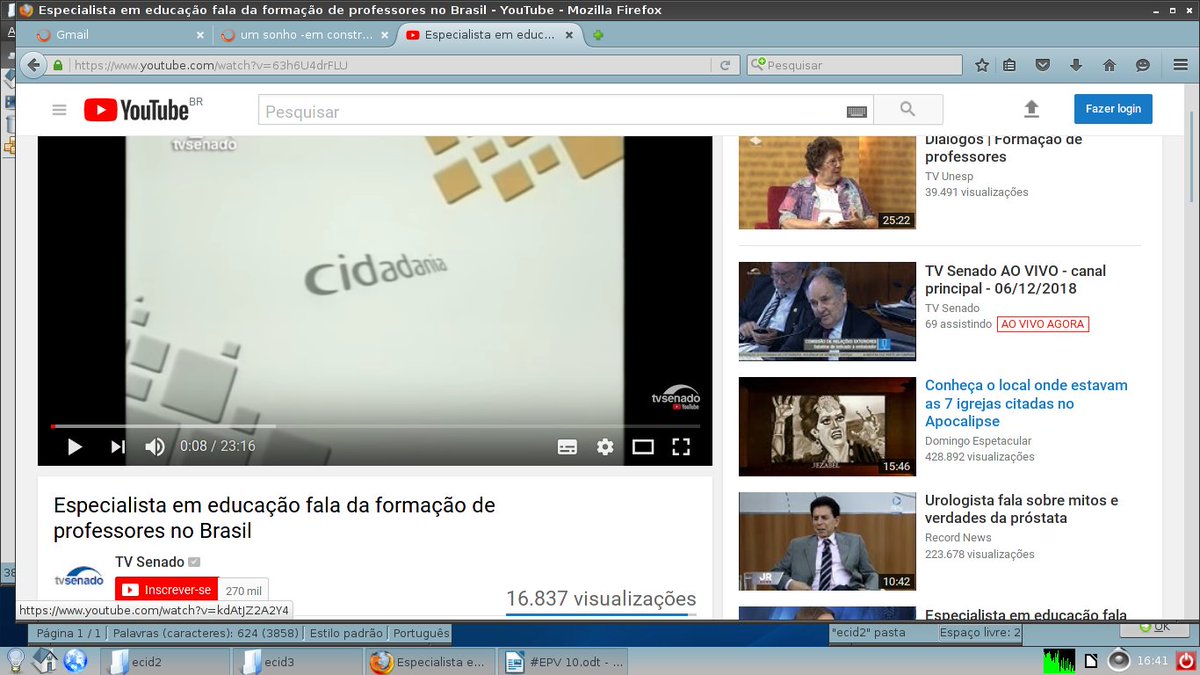Click the video player frame showing 'cidadania'

375,280
